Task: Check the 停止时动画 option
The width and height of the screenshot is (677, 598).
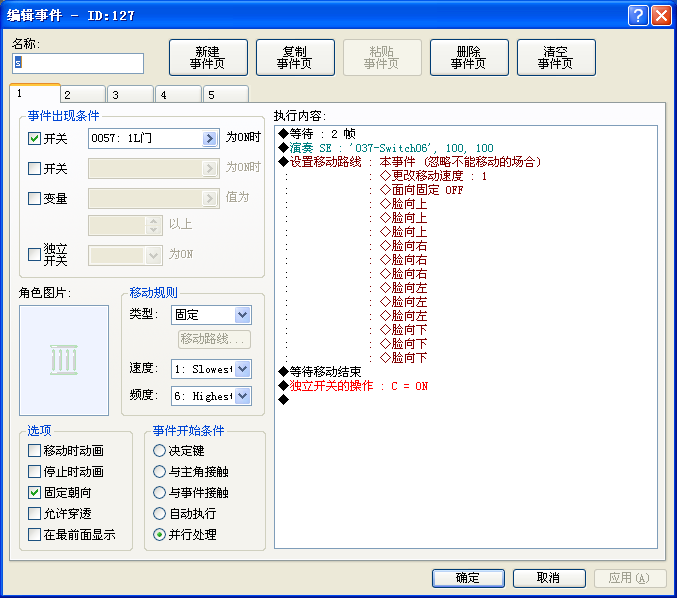Action: pyautogui.click(x=34, y=471)
